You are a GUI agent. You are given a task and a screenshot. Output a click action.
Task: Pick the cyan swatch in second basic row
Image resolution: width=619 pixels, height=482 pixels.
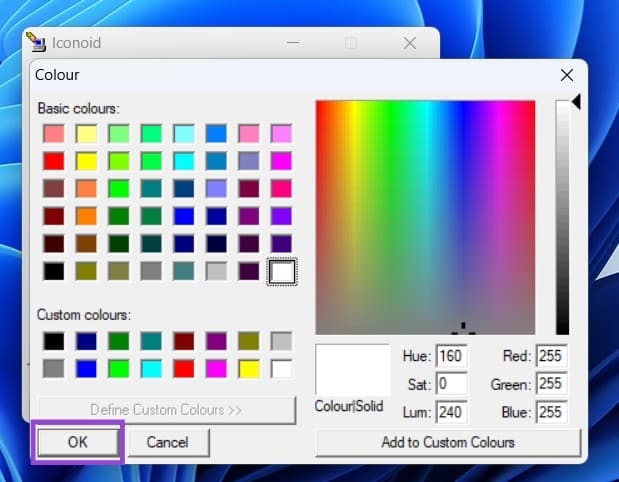pos(184,161)
